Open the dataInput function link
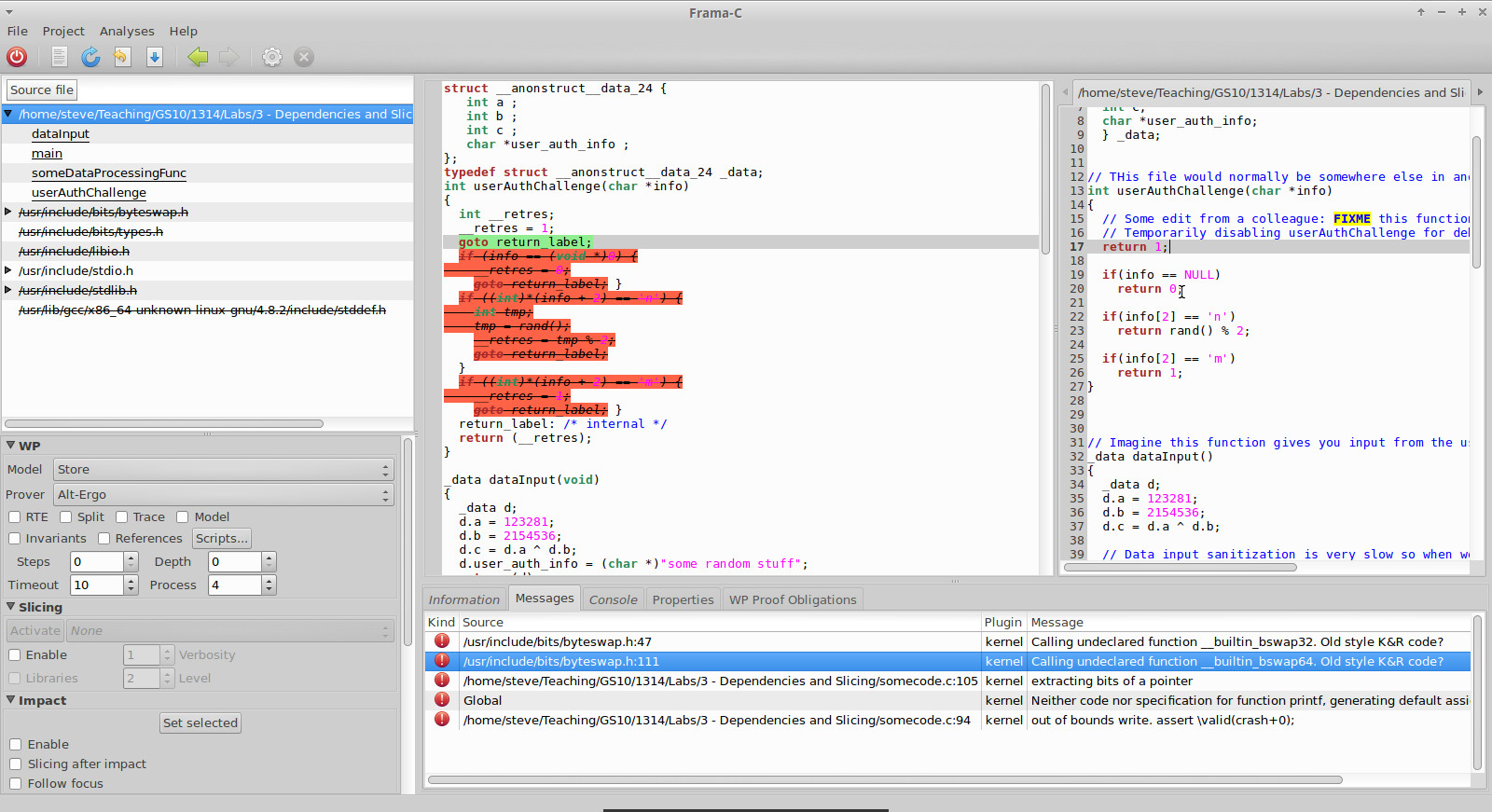This screenshot has width=1492, height=812. point(61,134)
